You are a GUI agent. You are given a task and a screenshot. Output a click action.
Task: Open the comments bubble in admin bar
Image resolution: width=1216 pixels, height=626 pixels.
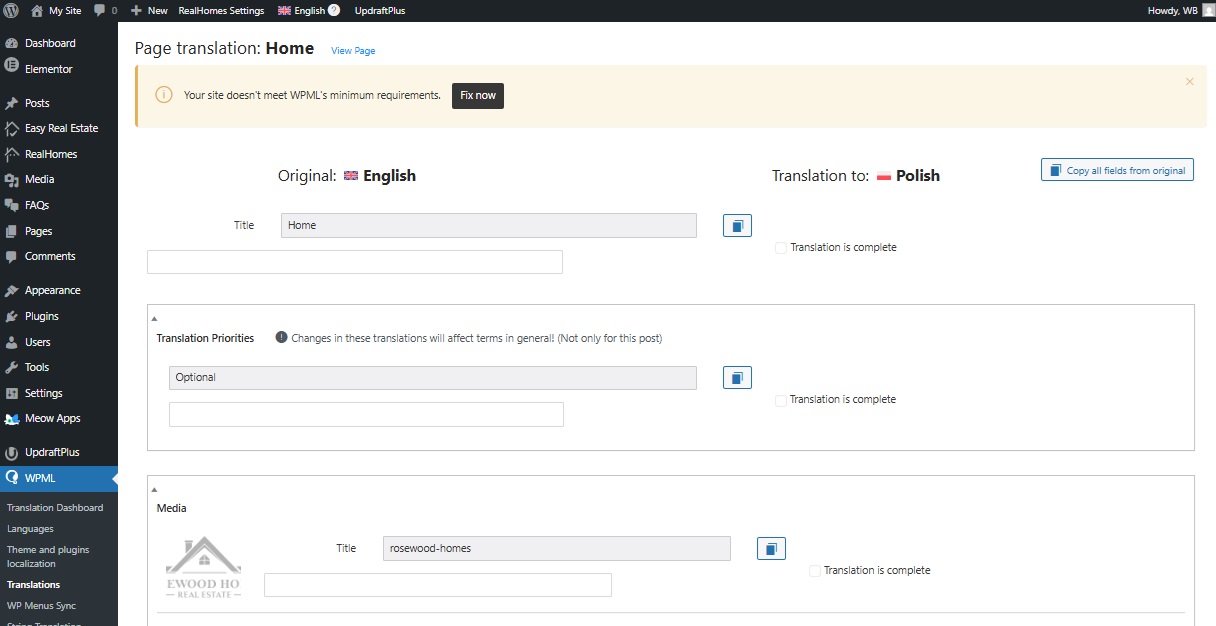pyautogui.click(x=105, y=10)
